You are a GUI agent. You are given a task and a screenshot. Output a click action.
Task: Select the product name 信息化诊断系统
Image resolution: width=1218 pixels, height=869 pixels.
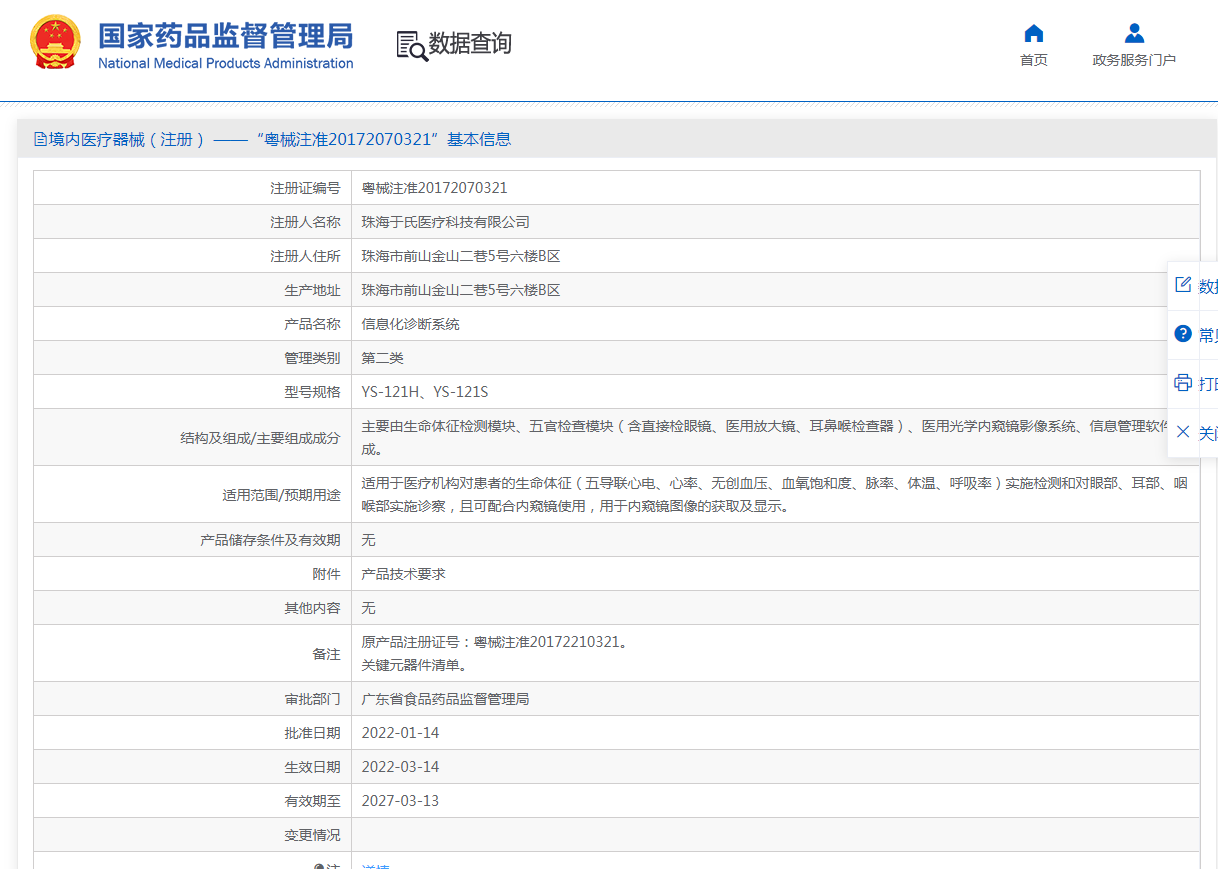[x=410, y=324]
